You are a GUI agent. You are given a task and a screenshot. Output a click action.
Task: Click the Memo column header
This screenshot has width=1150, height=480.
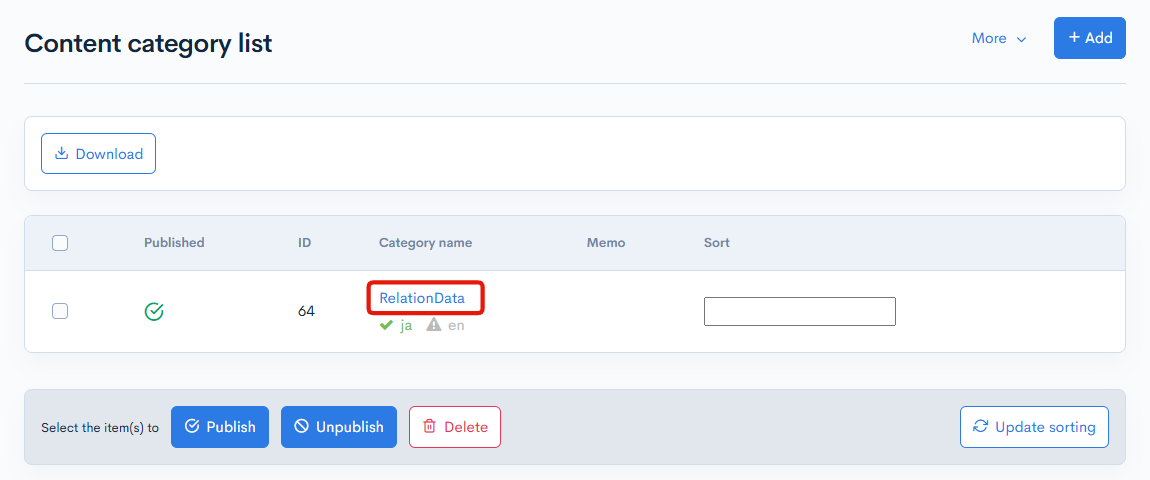click(x=605, y=243)
